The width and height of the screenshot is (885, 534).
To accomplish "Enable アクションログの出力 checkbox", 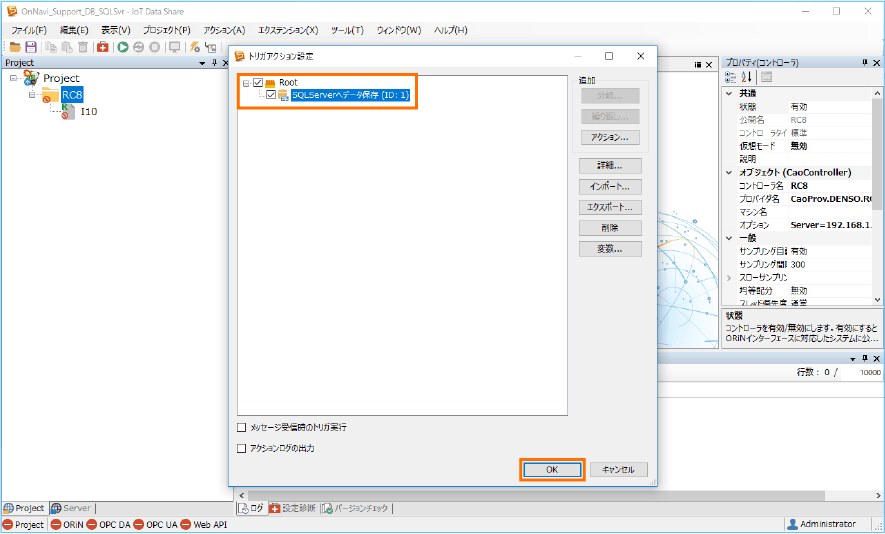I will point(242,449).
